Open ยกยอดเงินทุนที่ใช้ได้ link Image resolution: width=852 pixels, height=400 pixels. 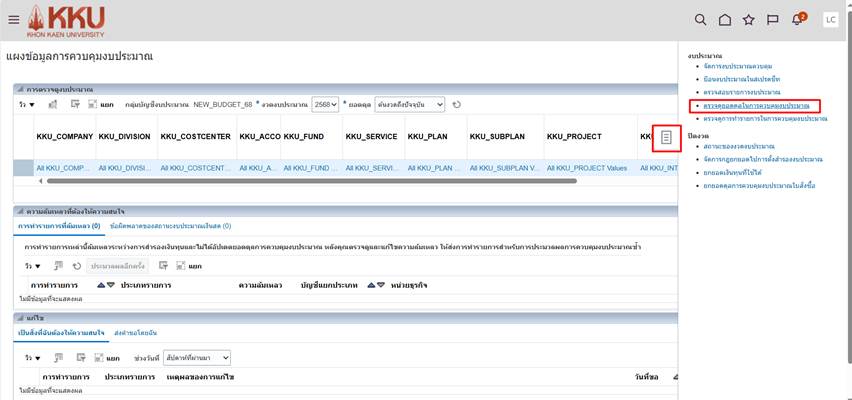point(730,172)
